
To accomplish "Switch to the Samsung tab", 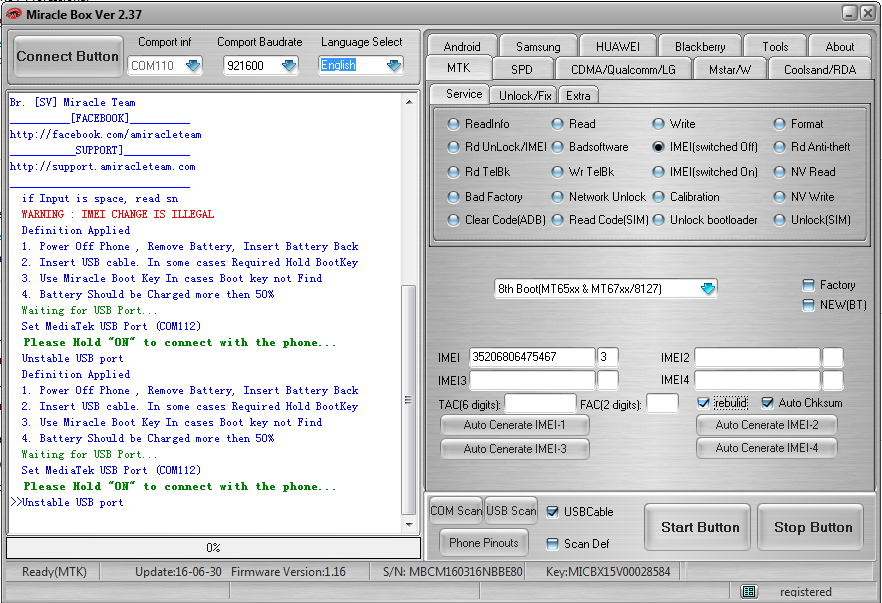I will 538,47.
